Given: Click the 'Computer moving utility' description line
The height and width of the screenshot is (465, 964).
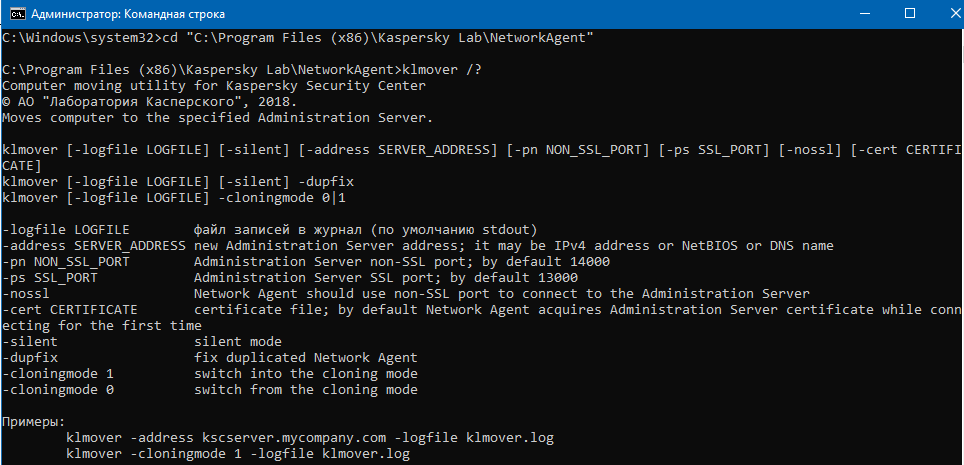Looking at the screenshot, I should [214, 86].
